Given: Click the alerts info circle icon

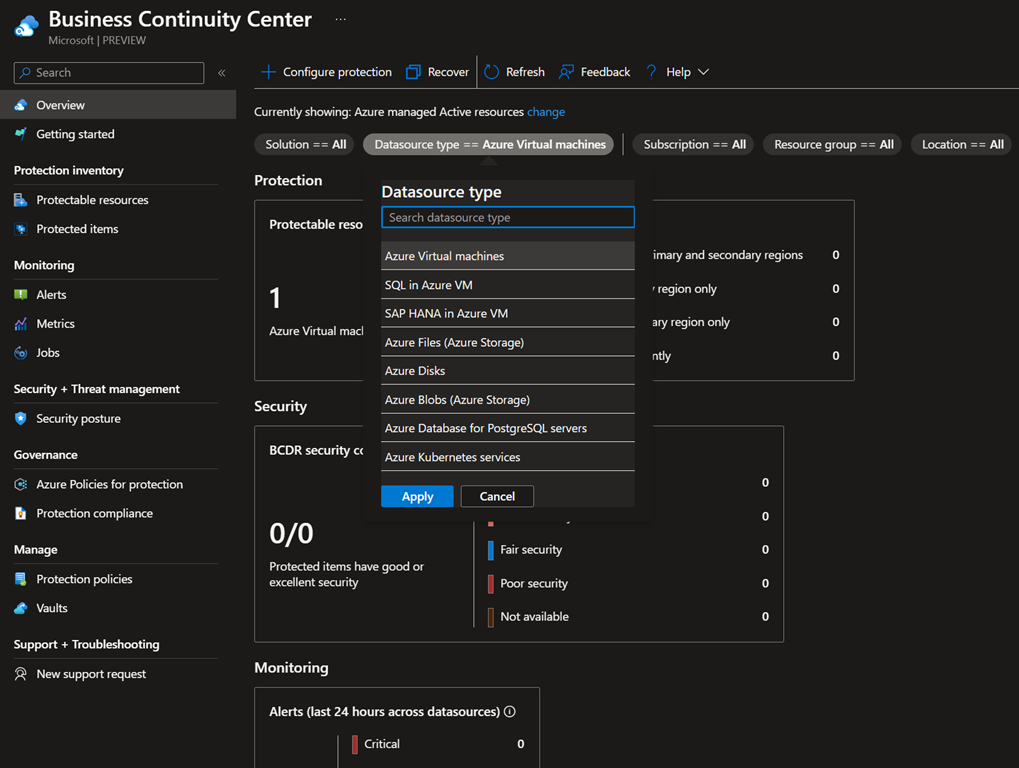Looking at the screenshot, I should [510, 712].
